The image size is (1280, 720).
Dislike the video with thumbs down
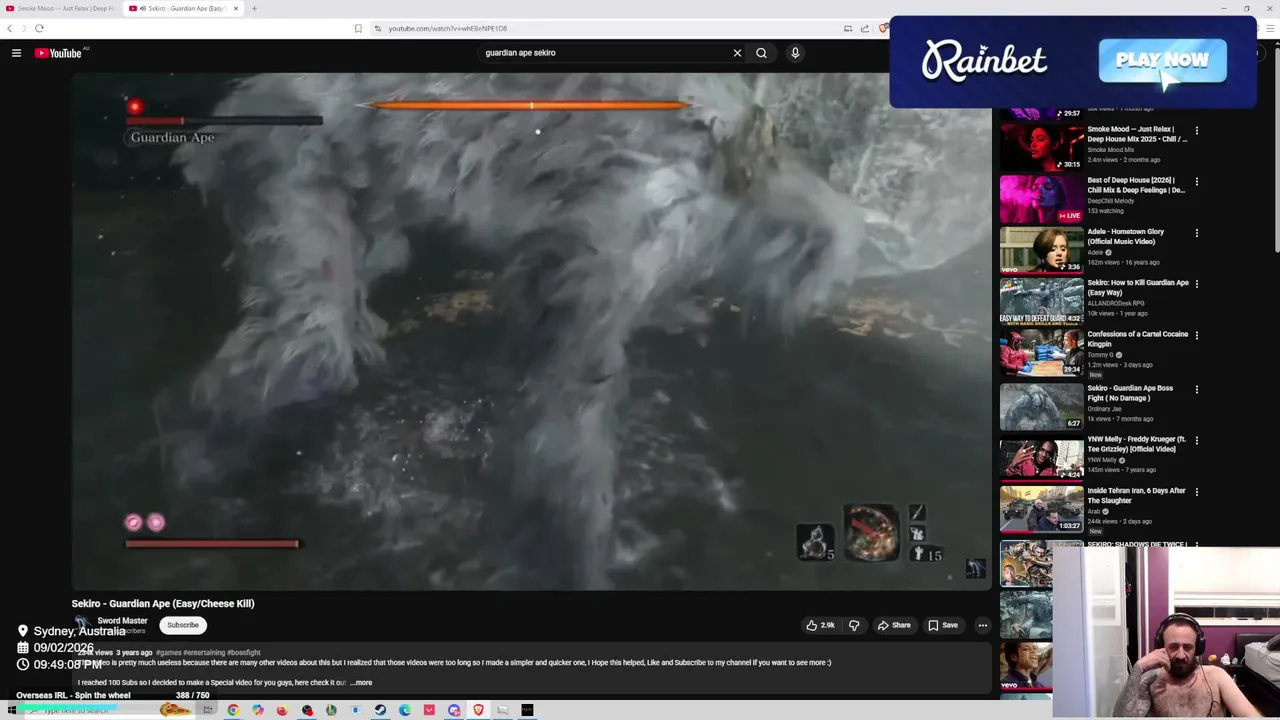click(854, 625)
